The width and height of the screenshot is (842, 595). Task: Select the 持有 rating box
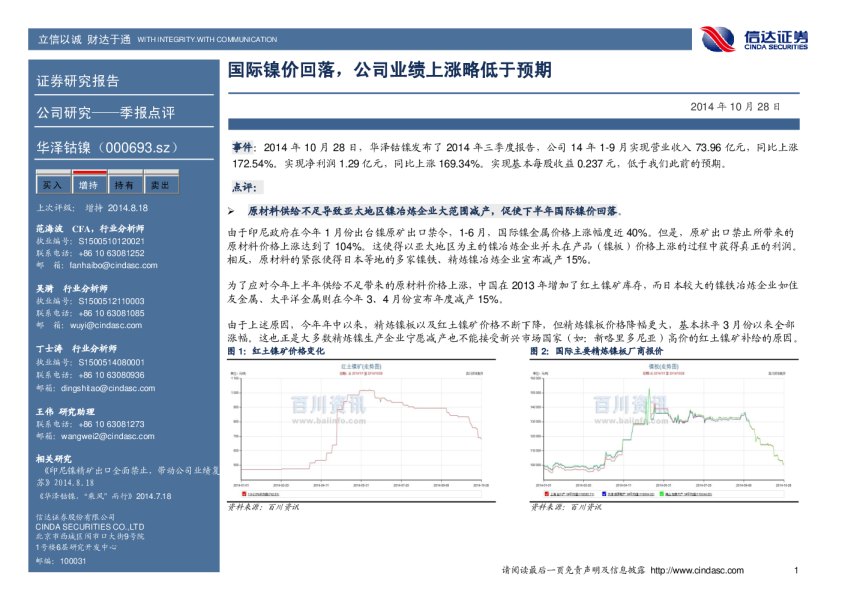124,186
